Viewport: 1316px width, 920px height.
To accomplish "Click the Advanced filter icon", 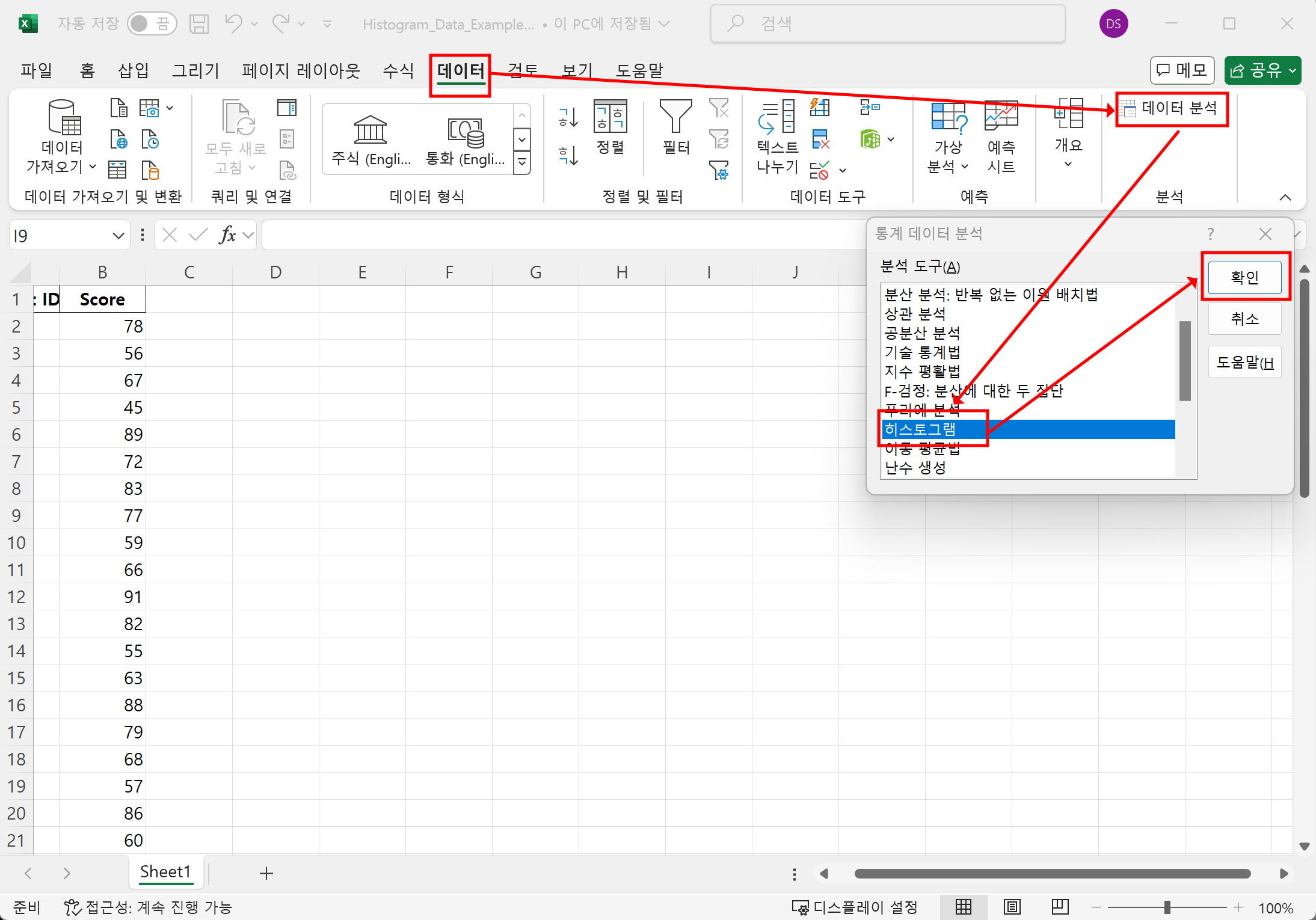I will point(719,171).
